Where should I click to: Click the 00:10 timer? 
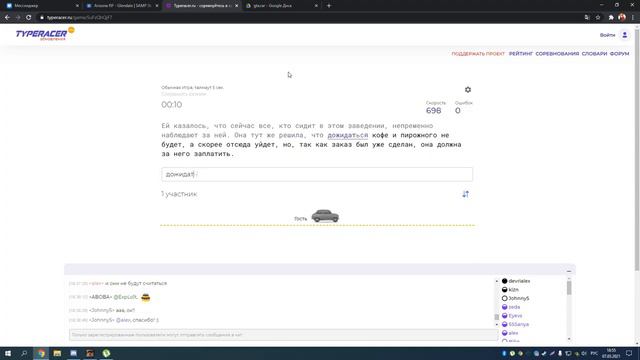171,104
